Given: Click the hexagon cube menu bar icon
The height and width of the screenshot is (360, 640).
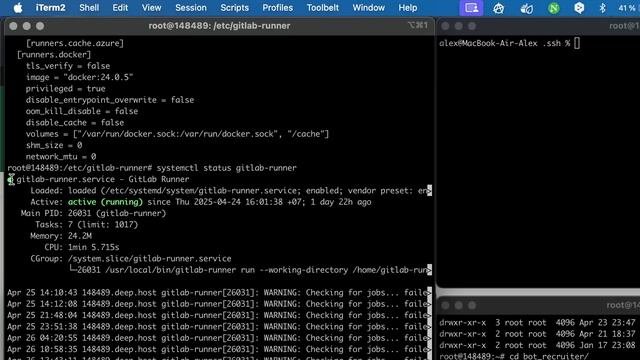Looking at the screenshot, I should coord(579,8).
